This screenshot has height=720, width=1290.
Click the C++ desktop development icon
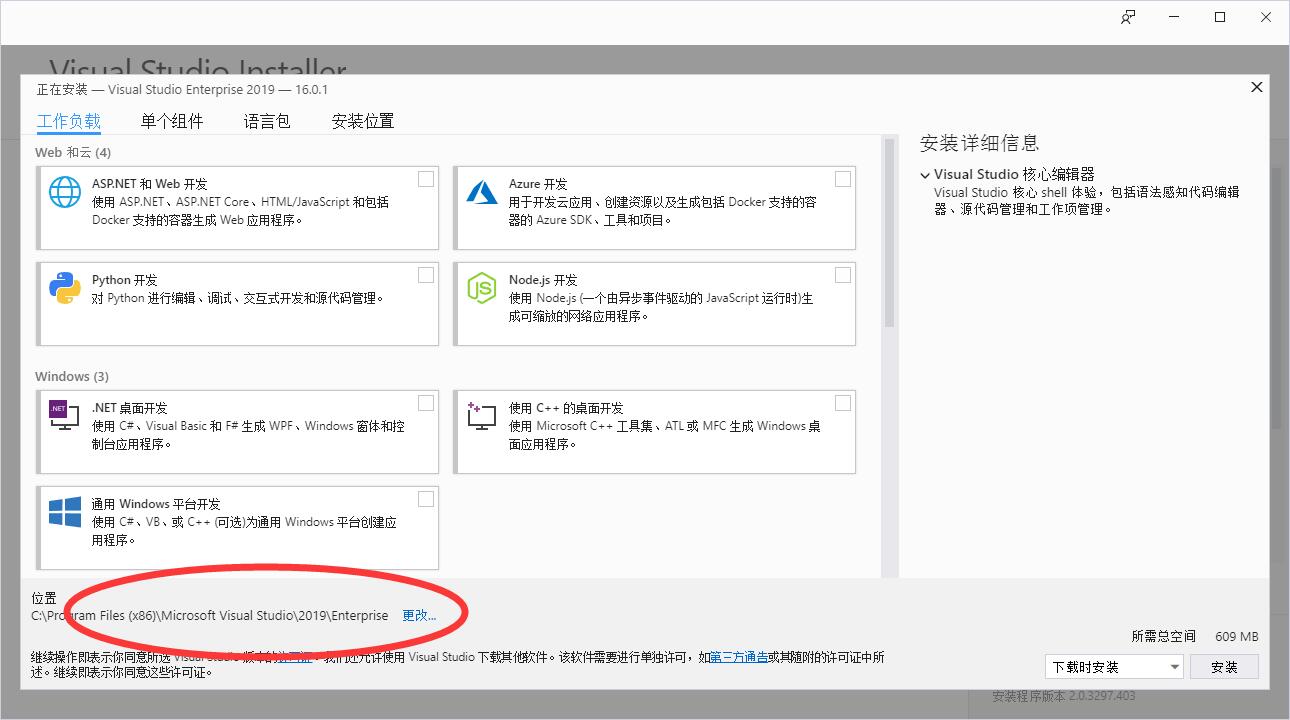(x=482, y=416)
